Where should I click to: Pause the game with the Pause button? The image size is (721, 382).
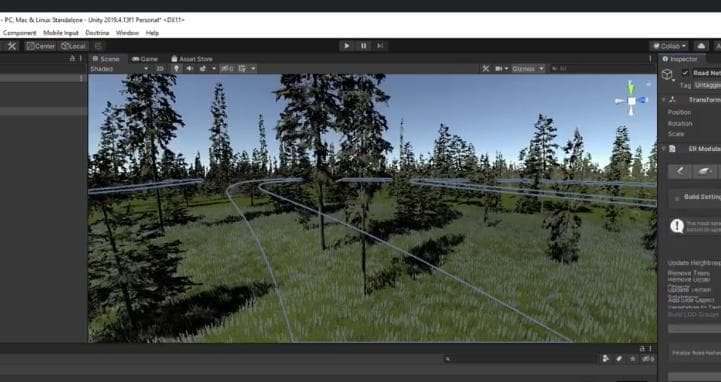363,46
